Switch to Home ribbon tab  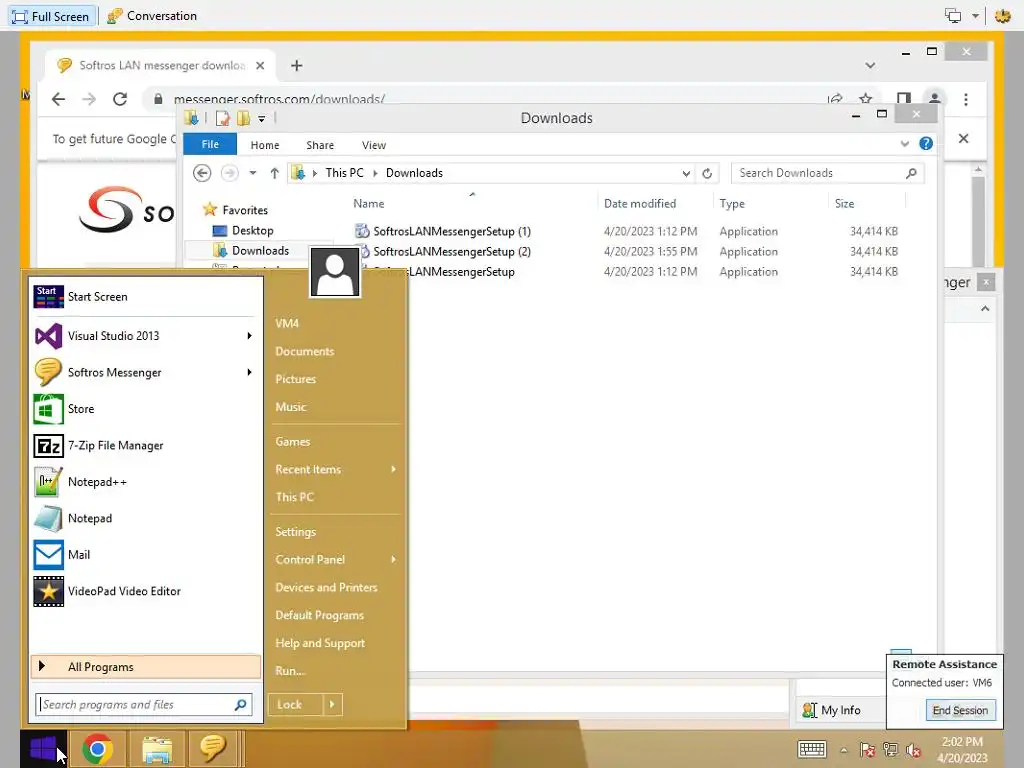(x=264, y=145)
